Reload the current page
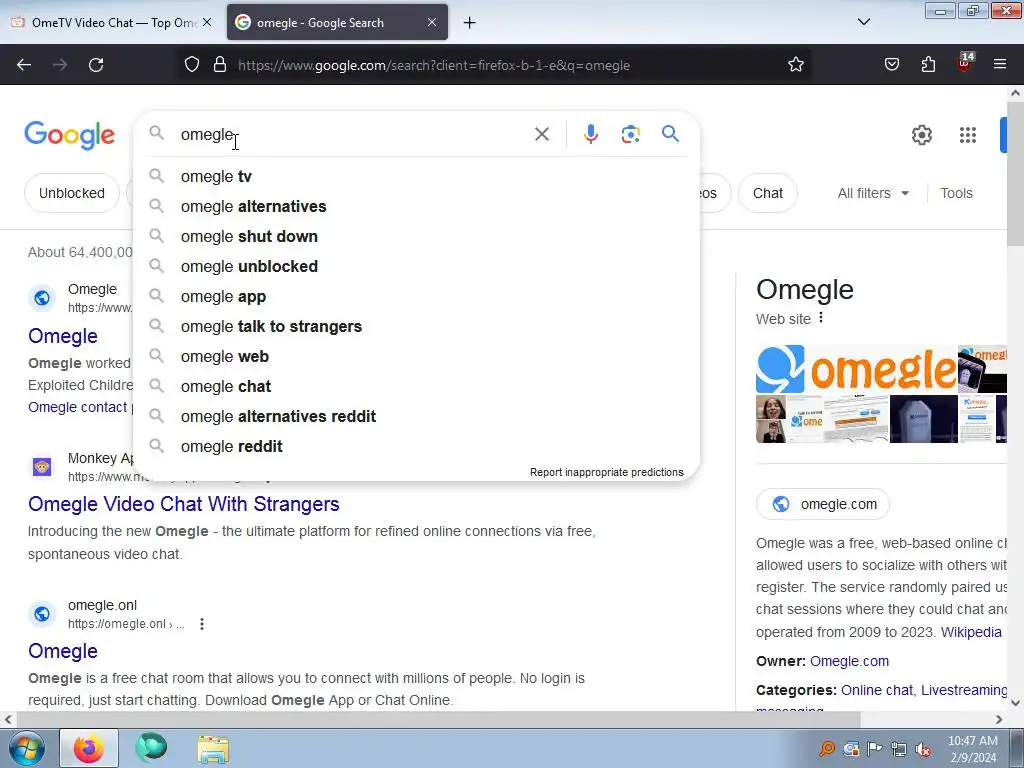This screenshot has width=1024, height=768. [96, 65]
